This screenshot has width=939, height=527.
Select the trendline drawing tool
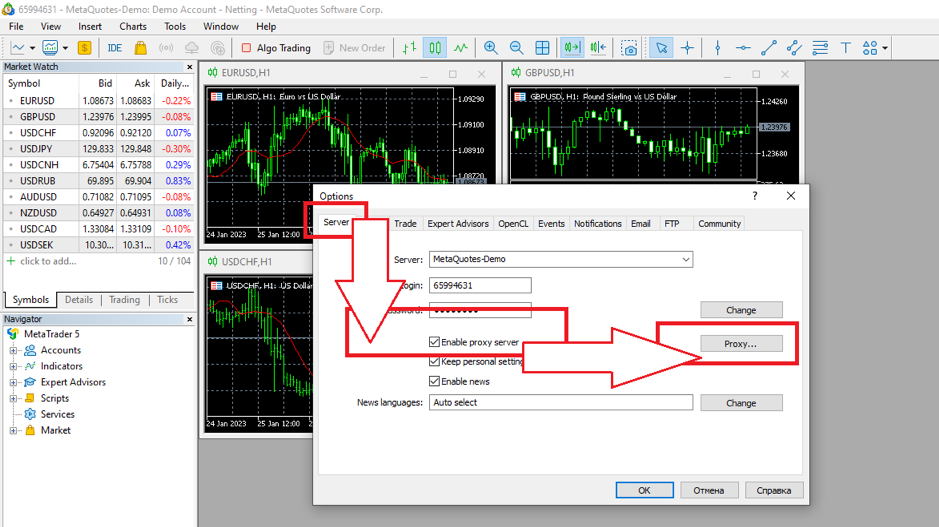click(769, 48)
